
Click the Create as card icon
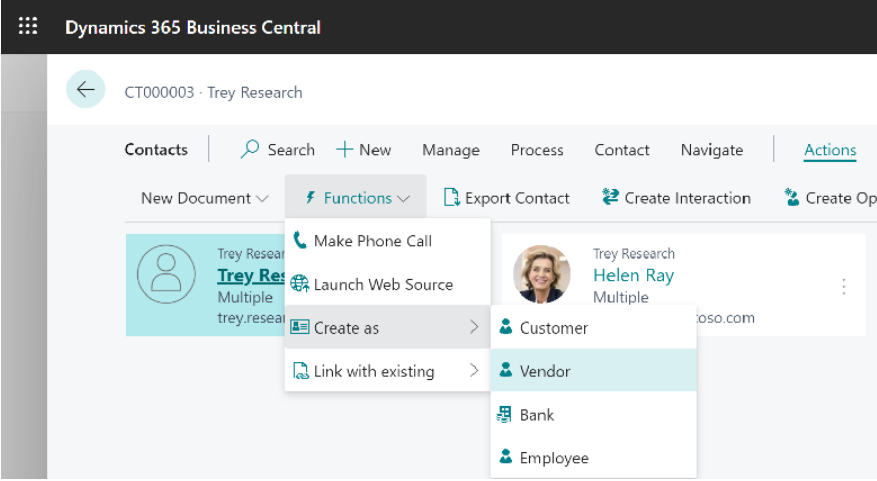300,327
